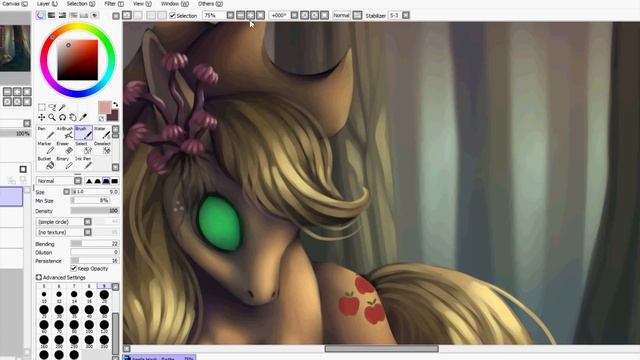Screen dimensions: 640x360
Task: Adjust the Persistence slider
Action: click(95, 261)
